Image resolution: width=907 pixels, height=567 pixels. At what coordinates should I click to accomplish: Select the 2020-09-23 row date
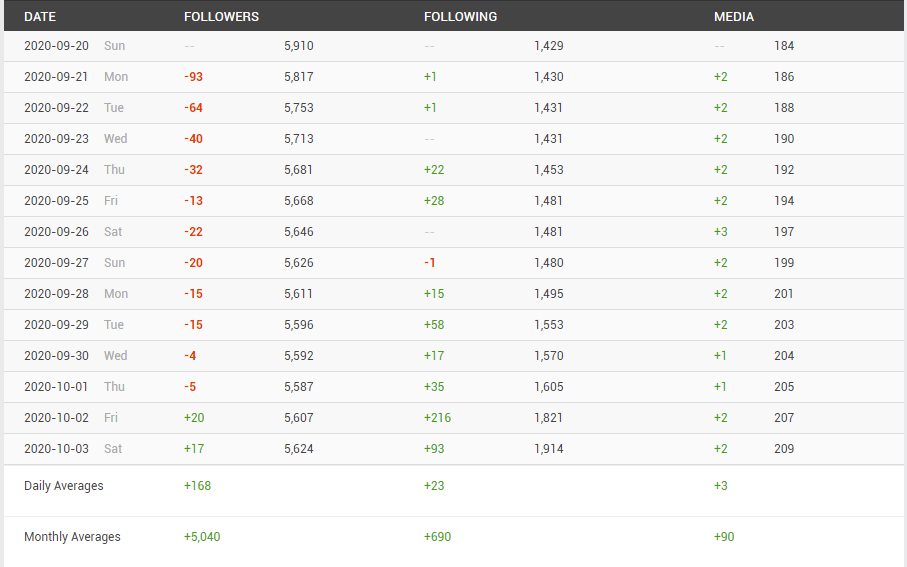tap(56, 139)
